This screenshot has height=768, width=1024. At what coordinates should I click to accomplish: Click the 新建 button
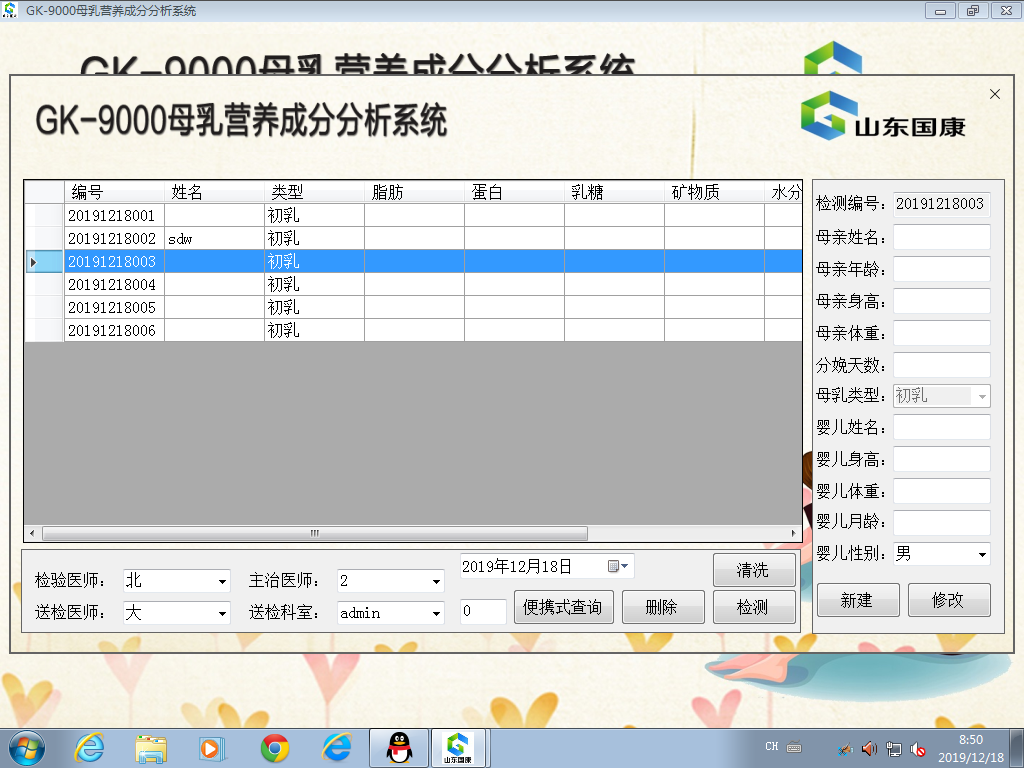coord(857,600)
